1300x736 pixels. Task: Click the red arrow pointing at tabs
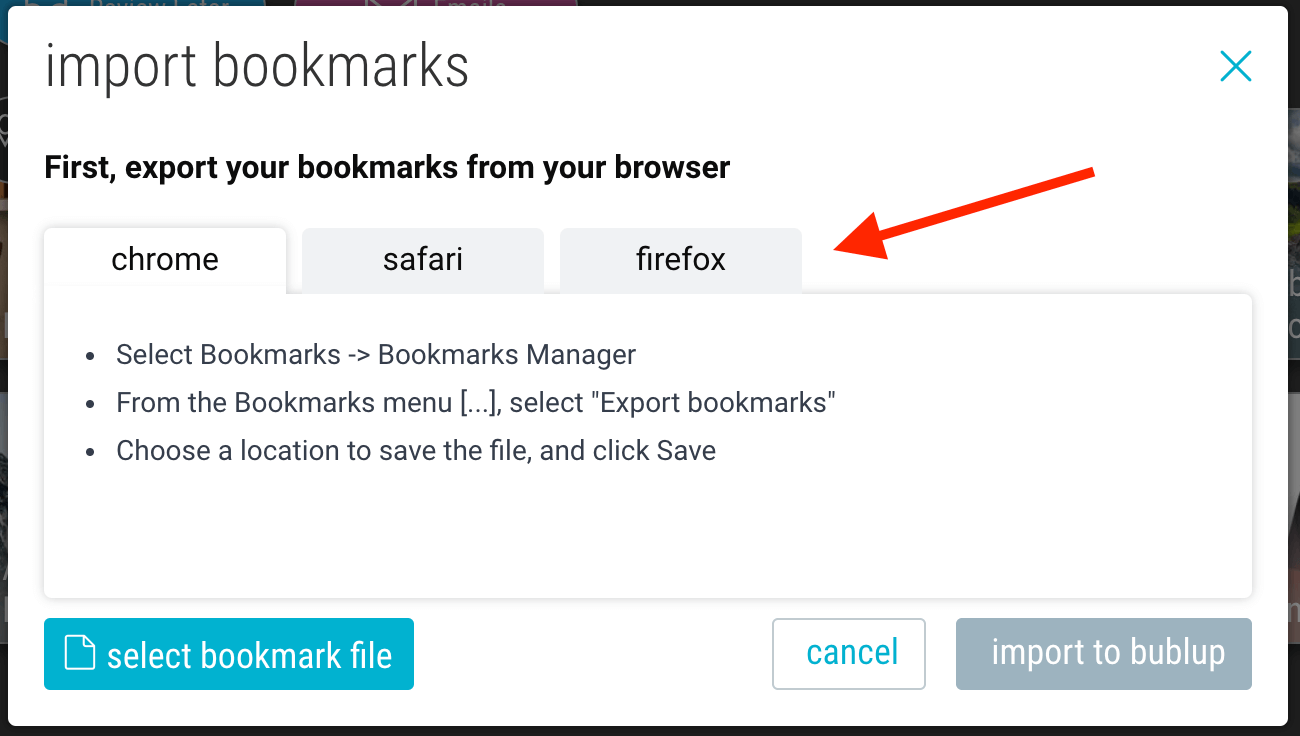click(964, 214)
